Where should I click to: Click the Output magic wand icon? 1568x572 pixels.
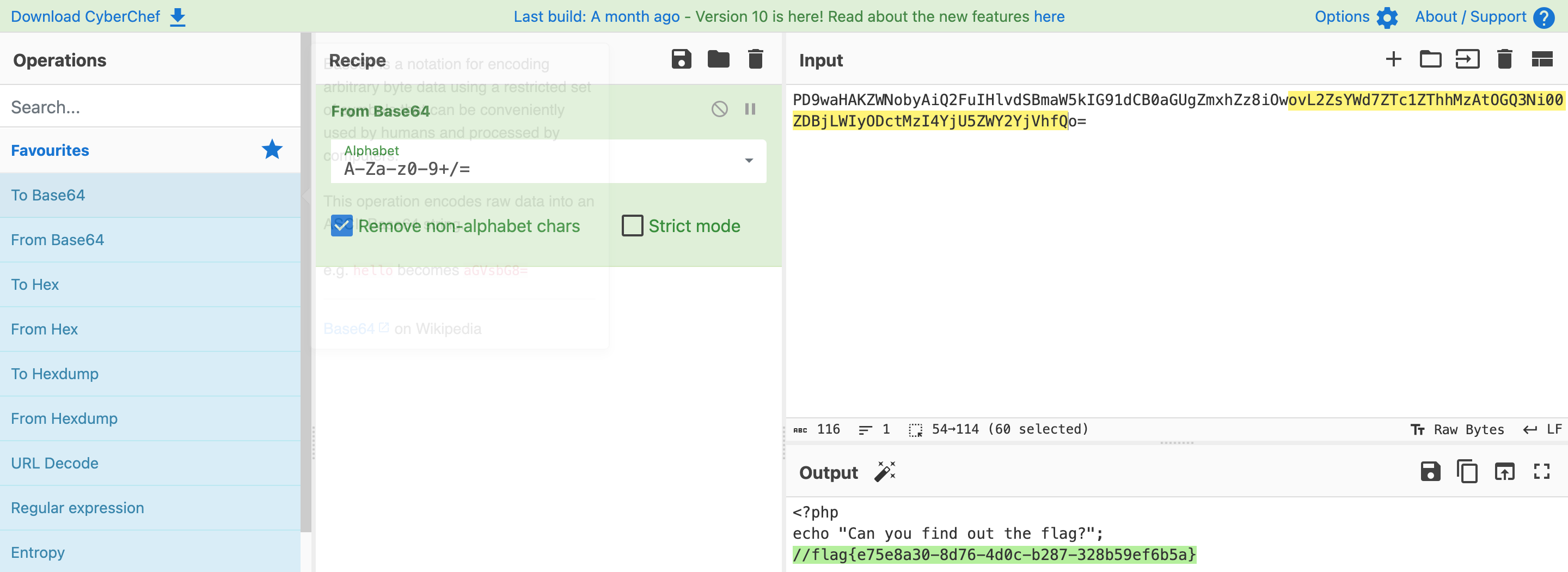[884, 471]
